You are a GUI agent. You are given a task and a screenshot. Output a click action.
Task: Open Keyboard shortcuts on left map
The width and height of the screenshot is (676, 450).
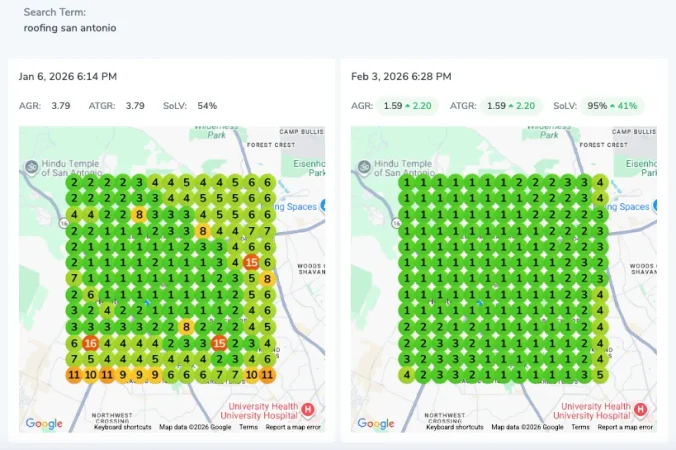[123, 427]
